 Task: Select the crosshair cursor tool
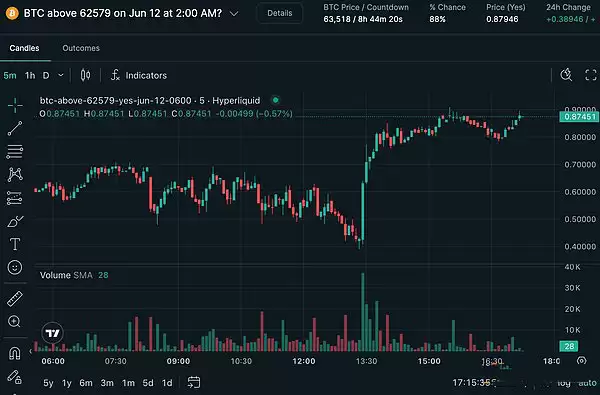tap(15, 105)
